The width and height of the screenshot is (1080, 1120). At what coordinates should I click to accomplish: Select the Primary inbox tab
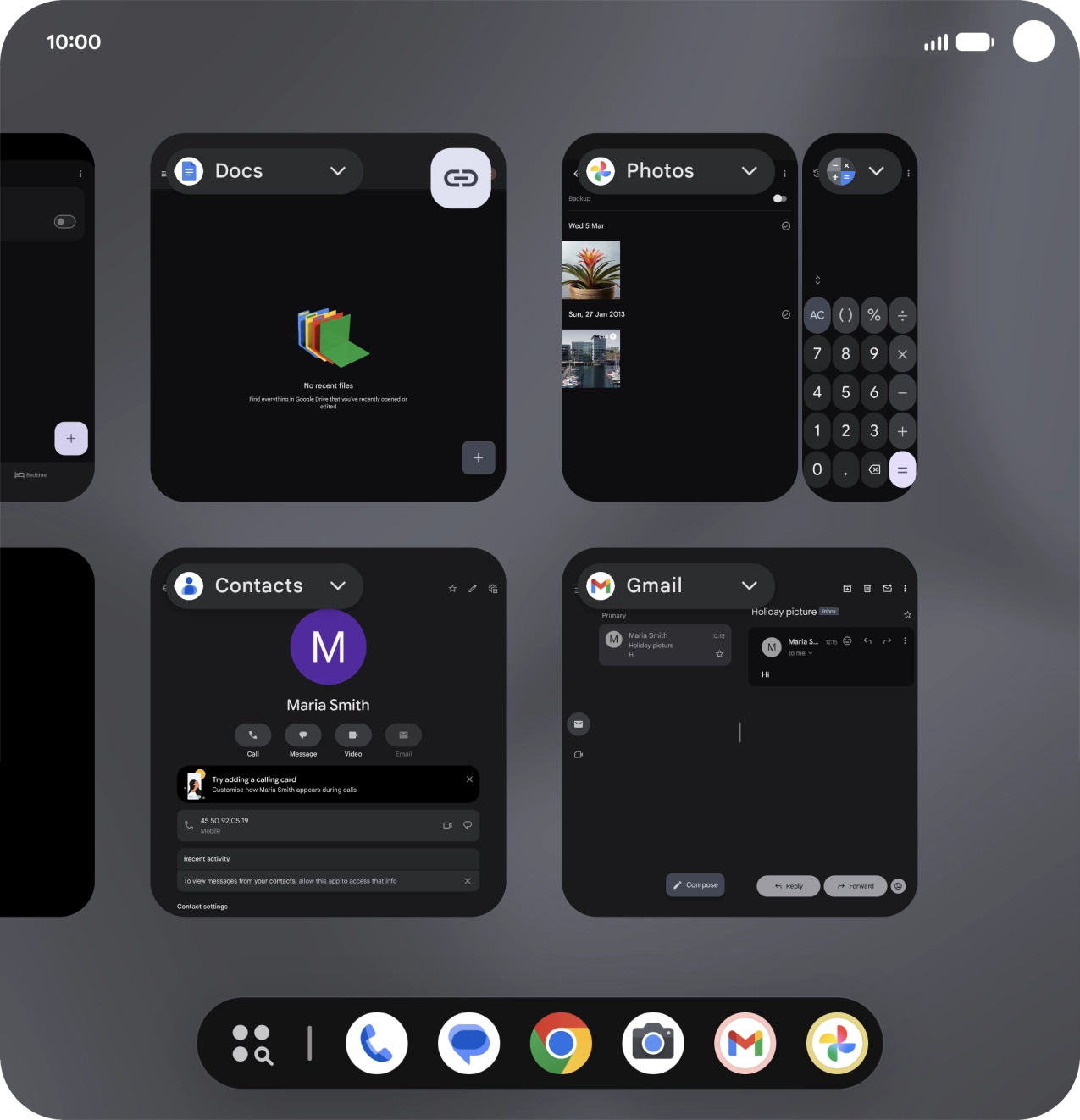[x=612, y=615]
